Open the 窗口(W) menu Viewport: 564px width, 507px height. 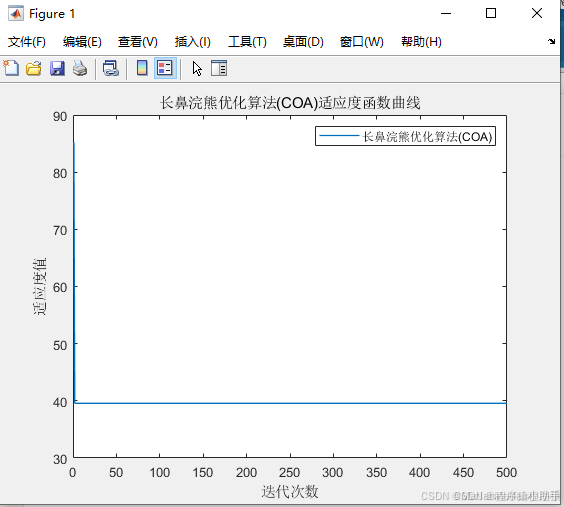click(361, 42)
